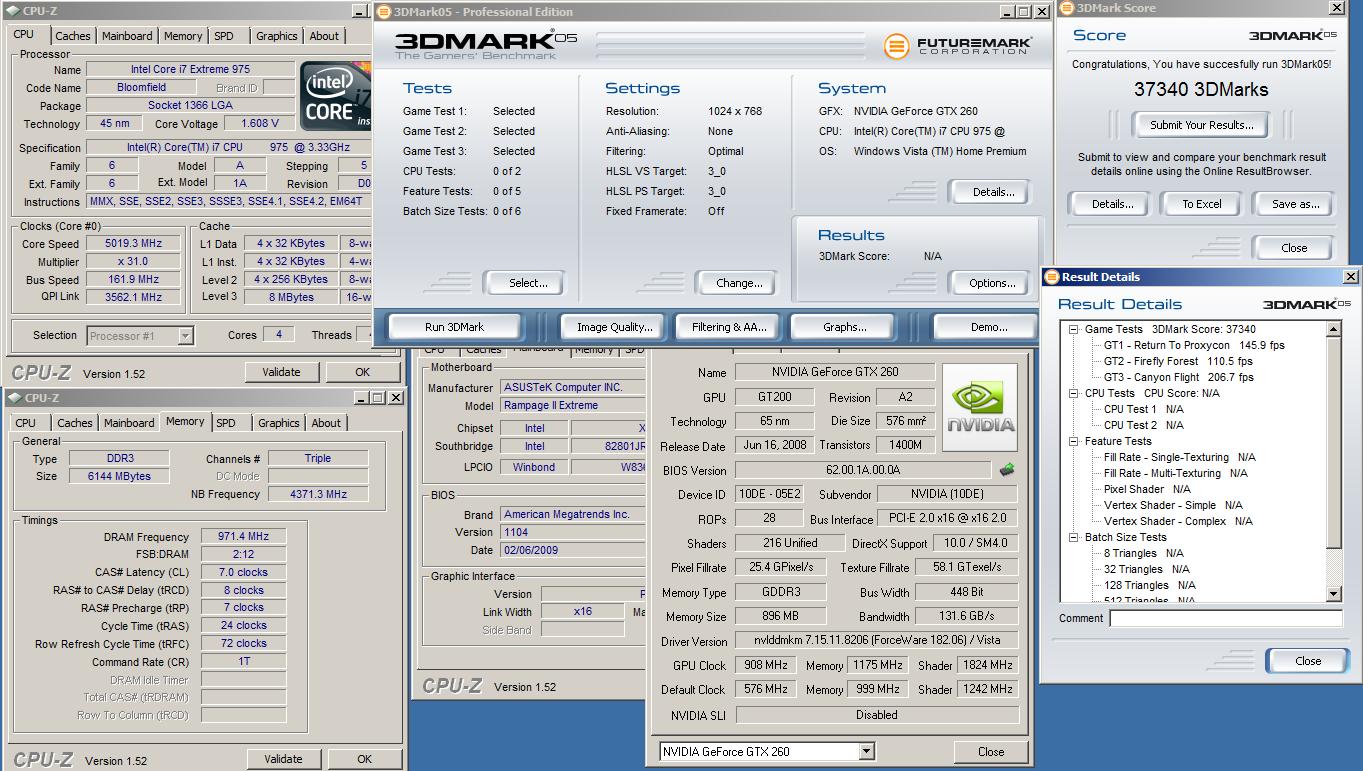Screen dimensions: 1363x771
Task: Open Memory tab in top CPU-Z window
Action: click(183, 36)
